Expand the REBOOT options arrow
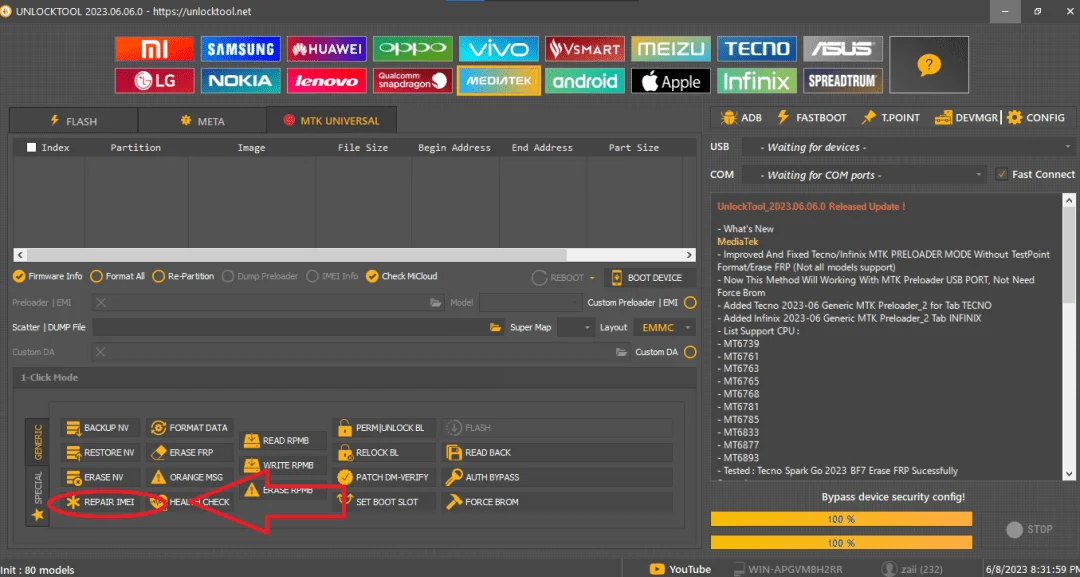1080x577 pixels. pyautogui.click(x=592, y=278)
